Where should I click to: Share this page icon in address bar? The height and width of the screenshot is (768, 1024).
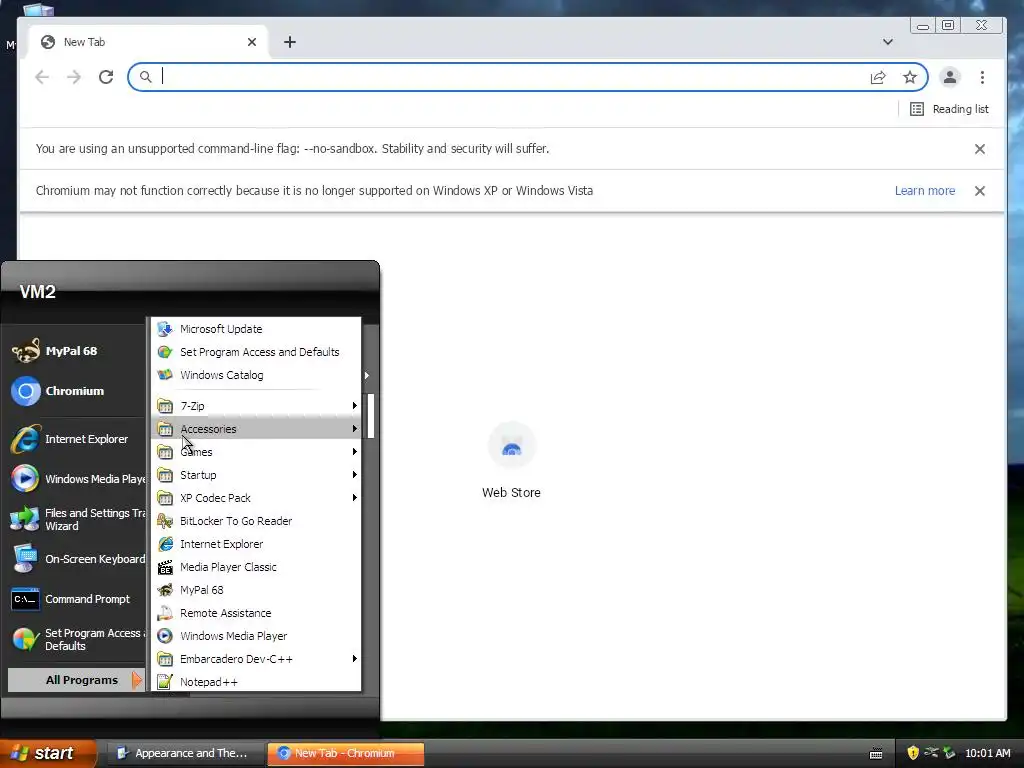tap(878, 78)
